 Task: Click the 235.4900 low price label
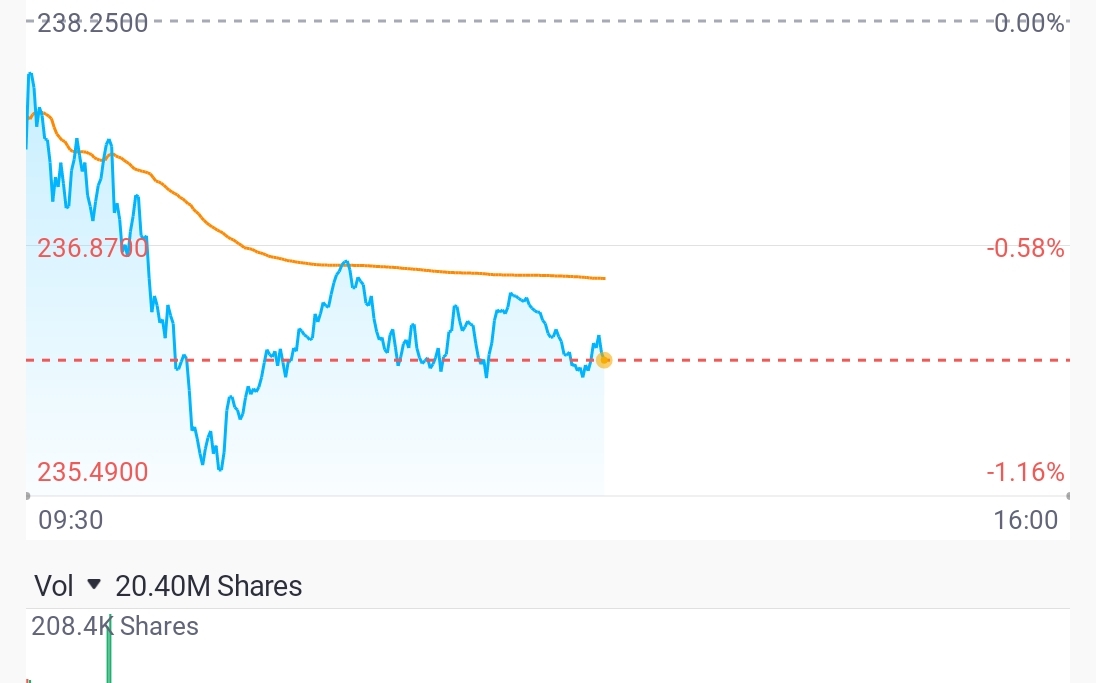[92, 472]
